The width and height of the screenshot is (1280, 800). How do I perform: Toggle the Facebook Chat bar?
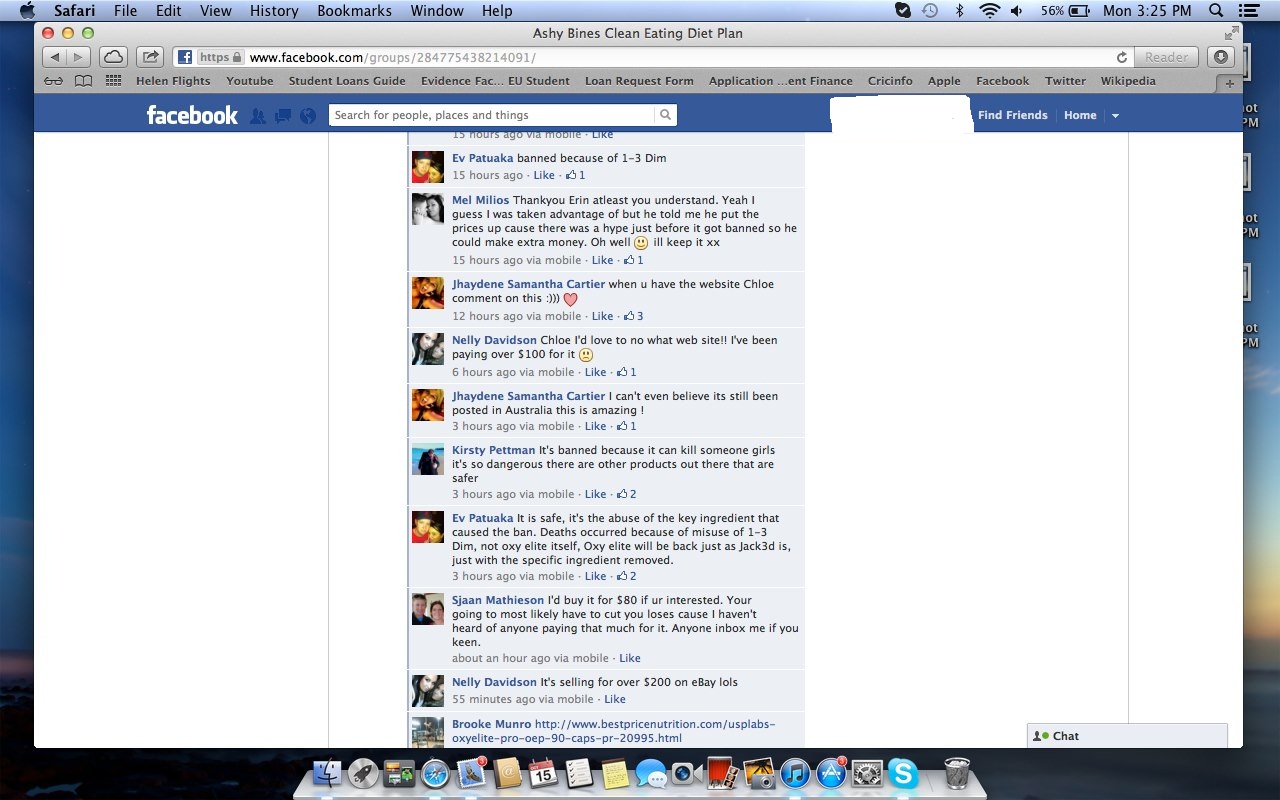pos(1127,736)
